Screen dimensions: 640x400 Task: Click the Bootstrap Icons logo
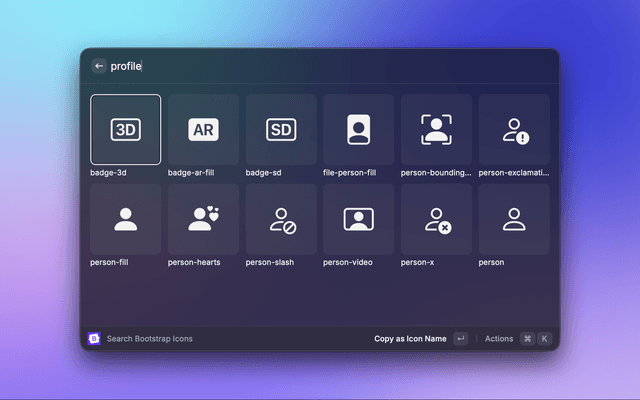(94, 339)
